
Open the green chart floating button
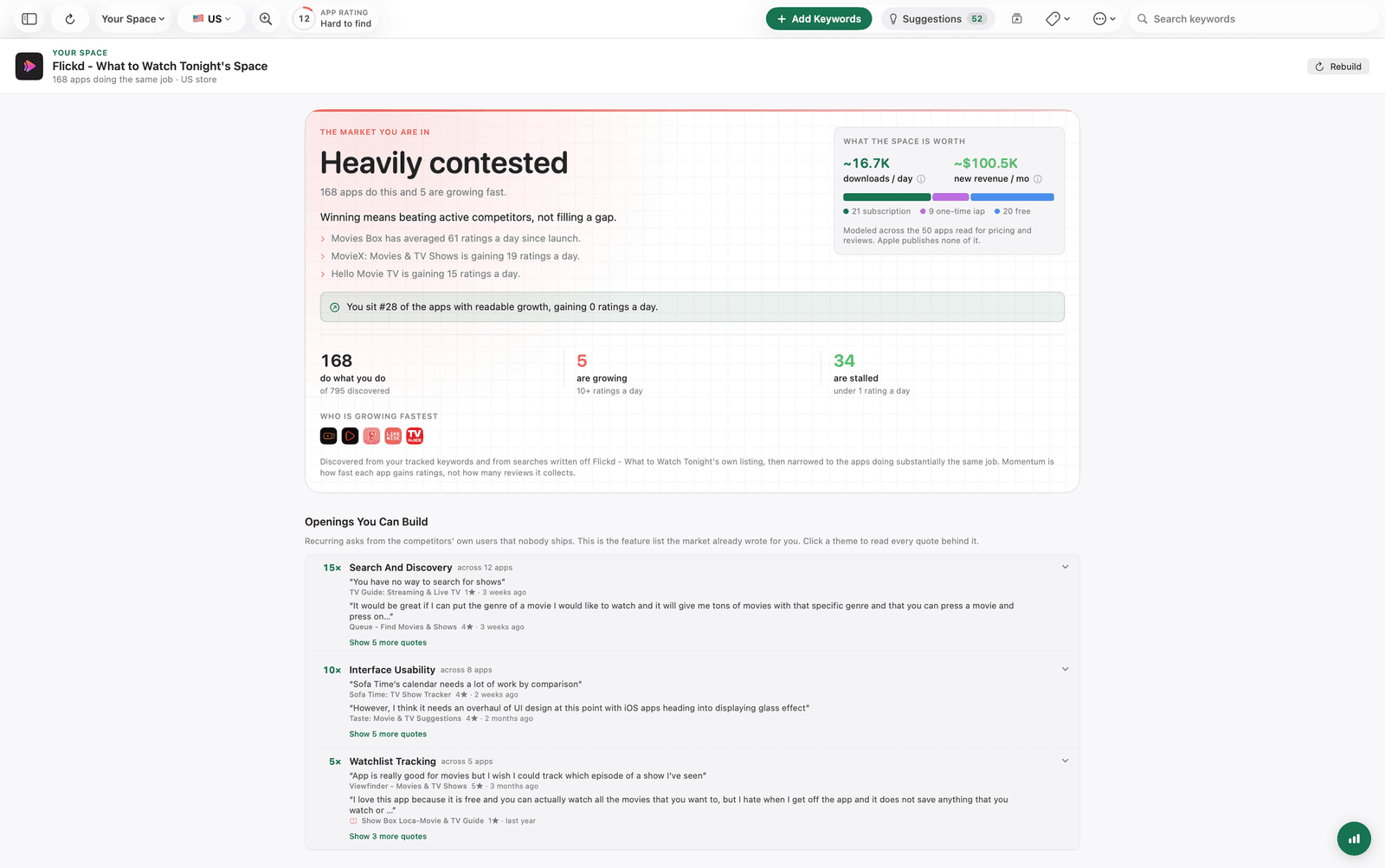click(1354, 839)
